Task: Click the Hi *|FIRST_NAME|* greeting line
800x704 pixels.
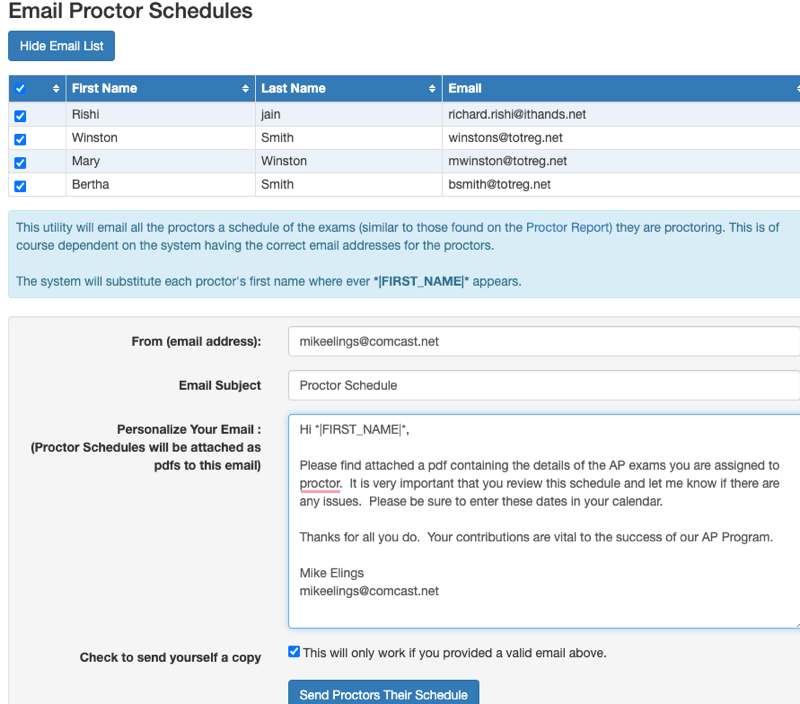Action: click(x=355, y=430)
